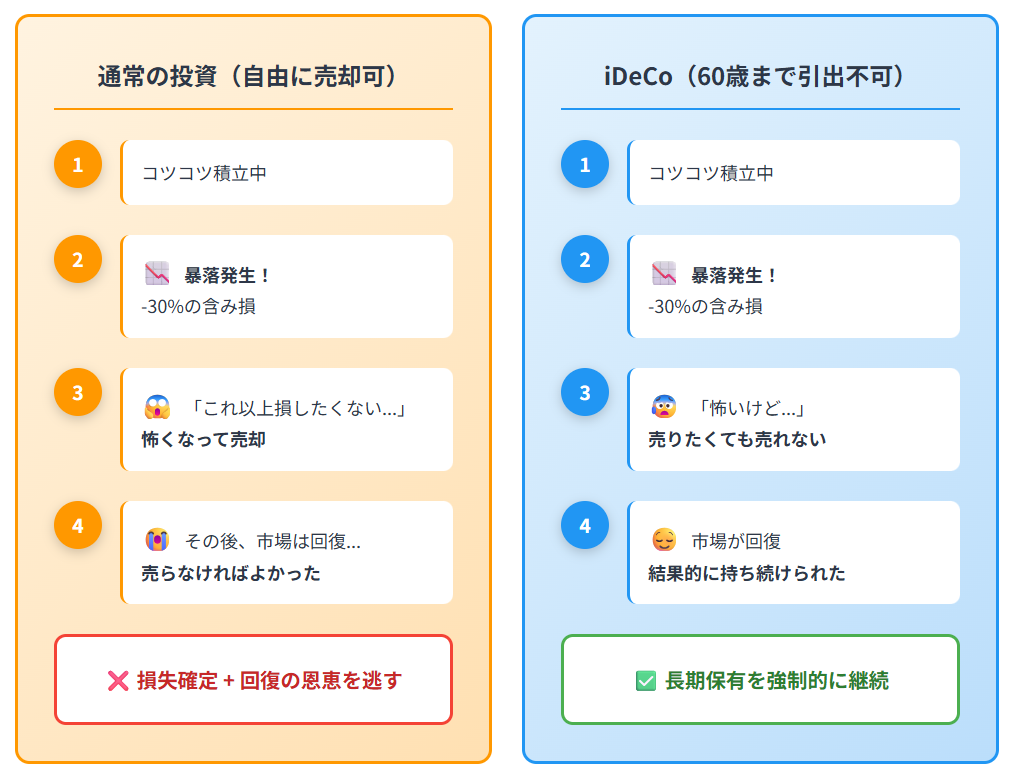The width and height of the screenshot is (1017, 772).
Task: Click the orange step 1 circle
Action: click(x=78, y=164)
